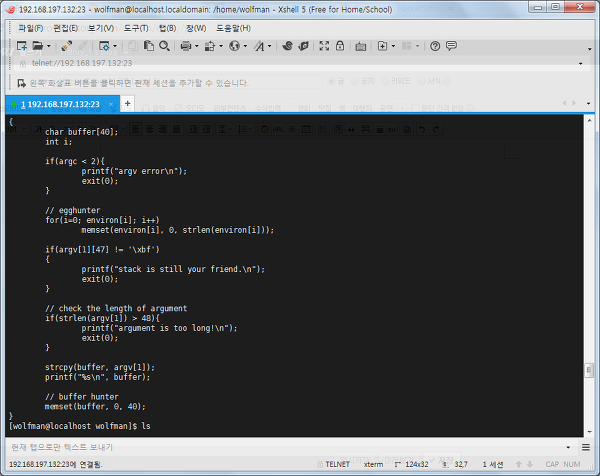Expand the Print icon dropdown arrow
Image resolution: width=600 pixels, height=476 pixels.
point(197,46)
